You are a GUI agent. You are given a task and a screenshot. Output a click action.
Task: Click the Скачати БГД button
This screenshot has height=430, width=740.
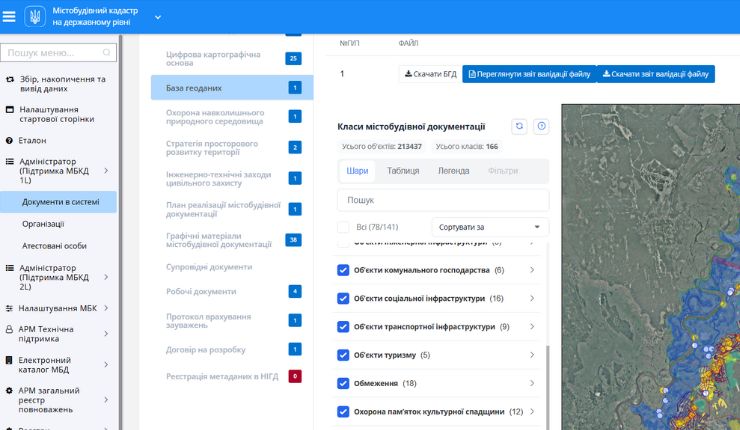(x=429, y=74)
